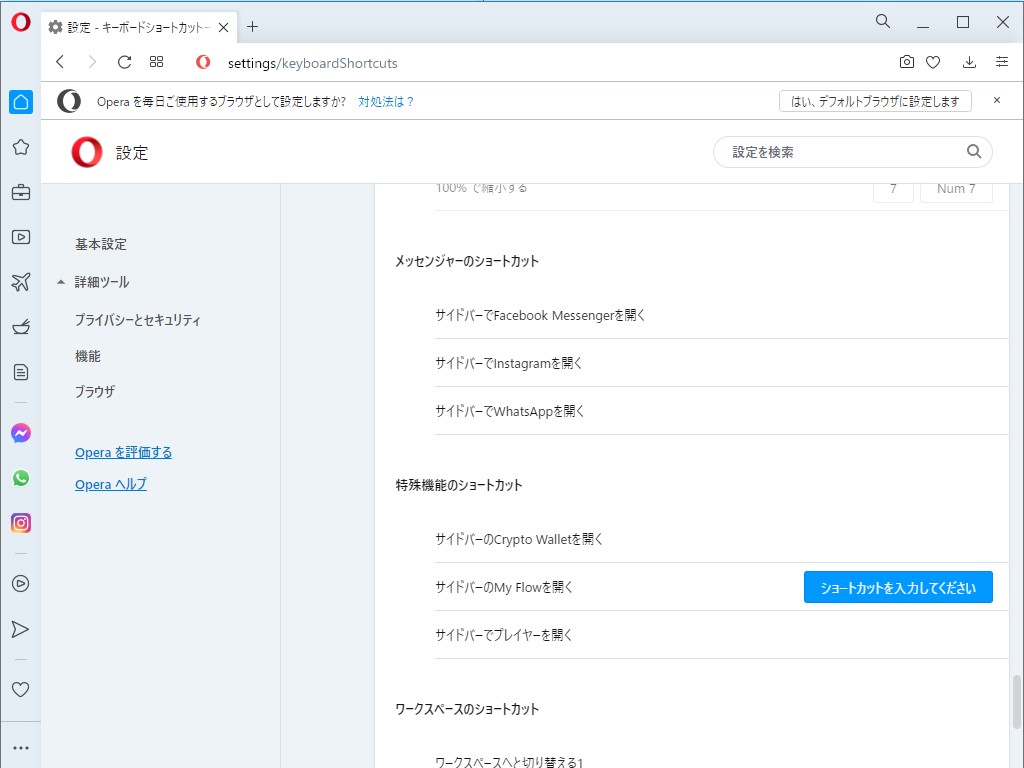
Task: Open the browser search magnifier at top right
Action: [x=882, y=20]
